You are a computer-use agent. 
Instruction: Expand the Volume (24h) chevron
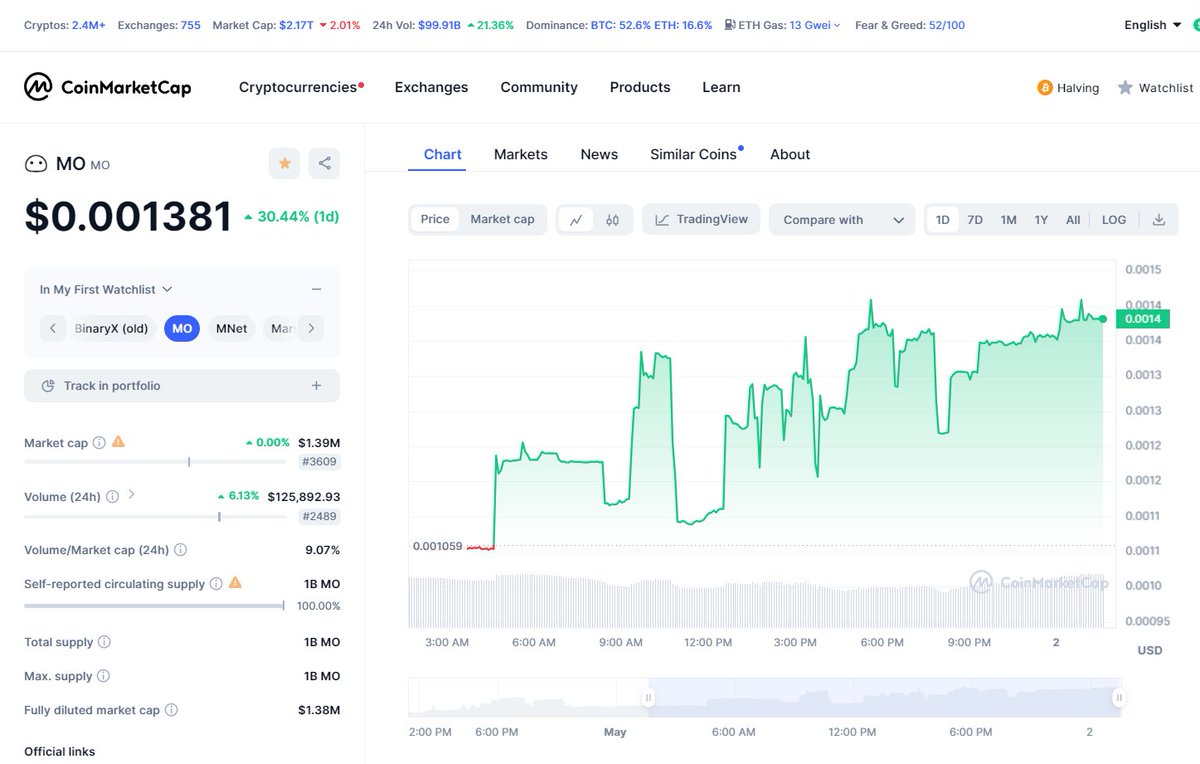pyautogui.click(x=132, y=495)
